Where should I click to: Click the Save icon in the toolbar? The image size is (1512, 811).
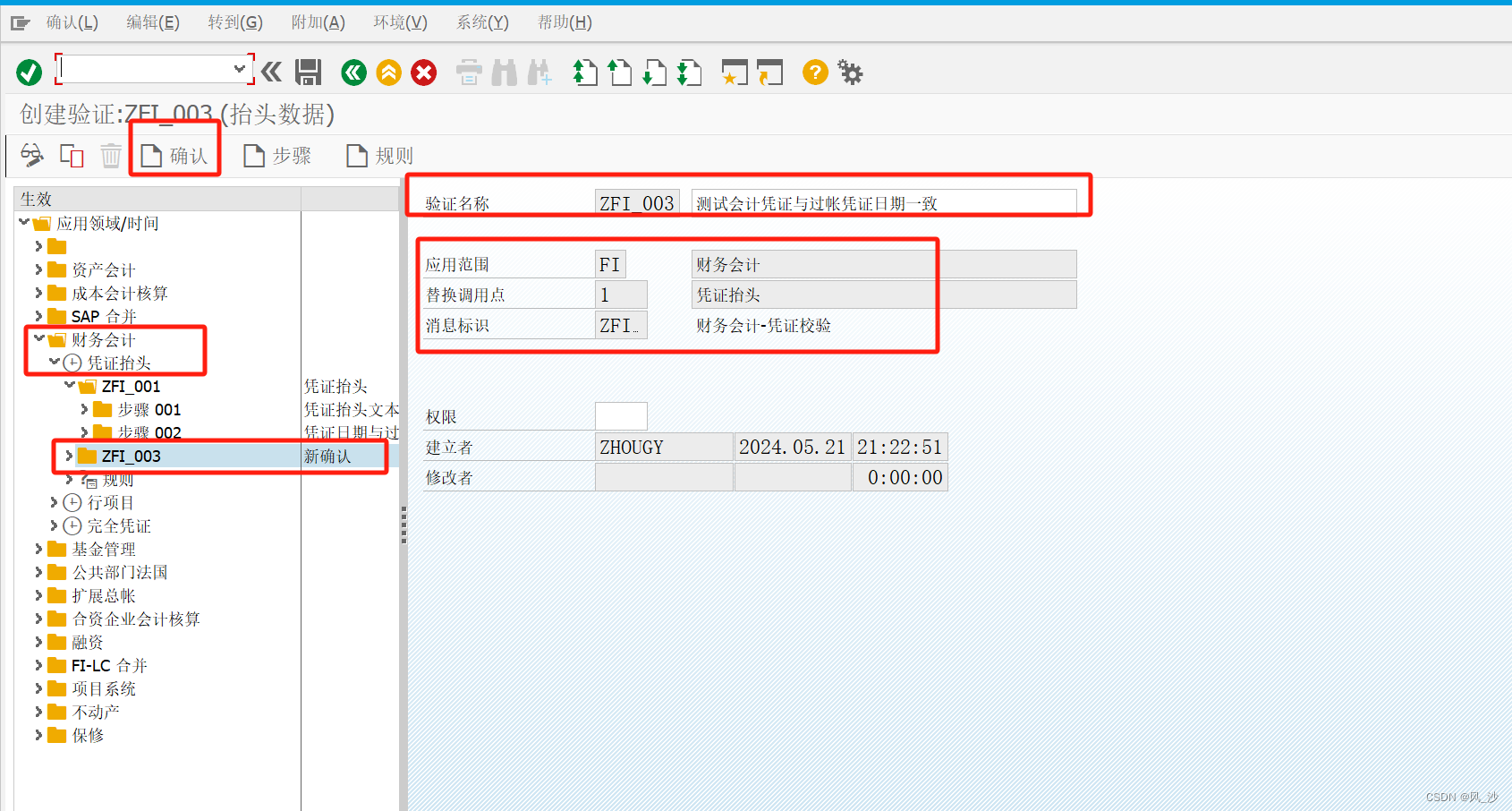click(308, 72)
